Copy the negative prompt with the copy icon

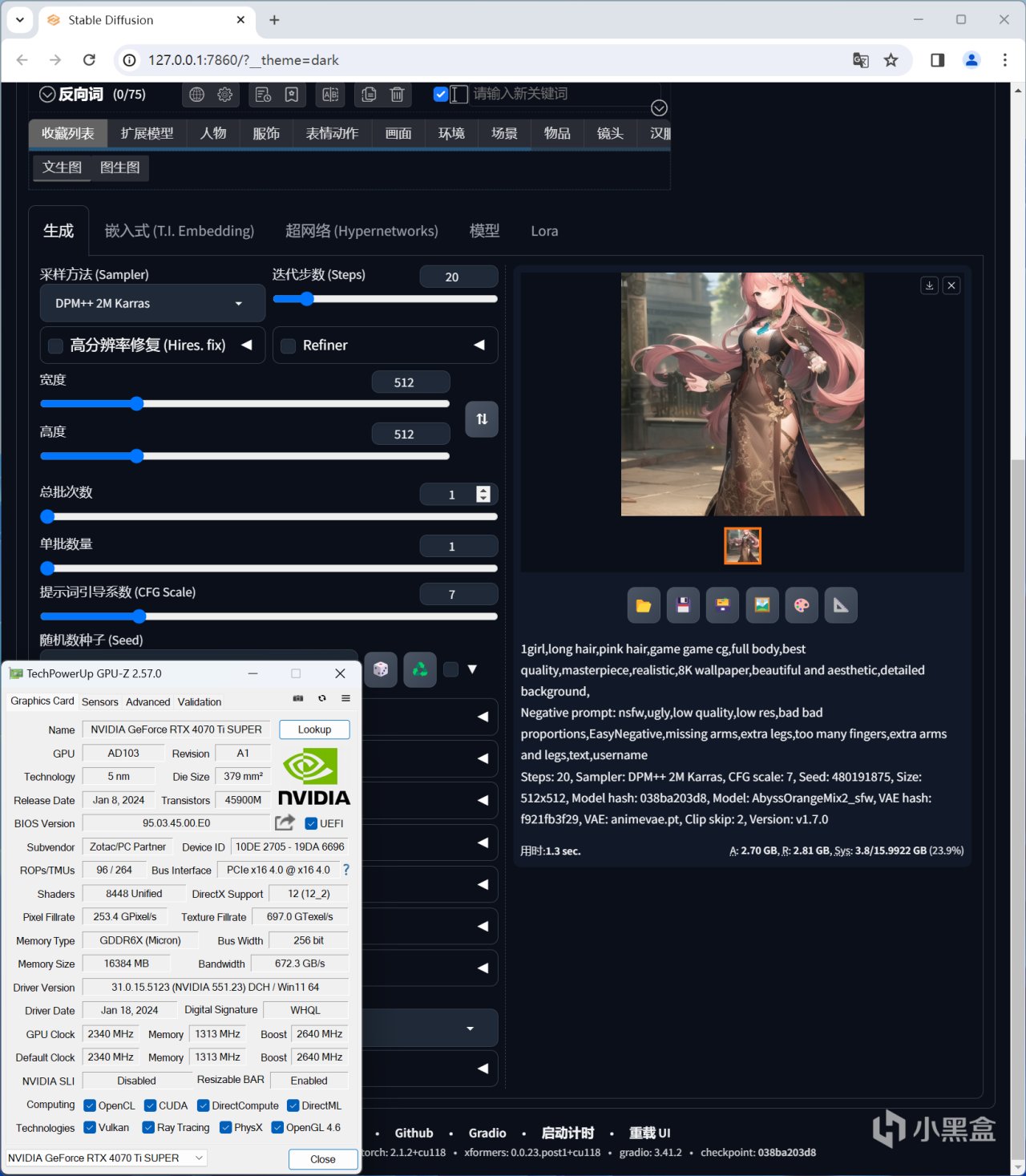point(369,95)
